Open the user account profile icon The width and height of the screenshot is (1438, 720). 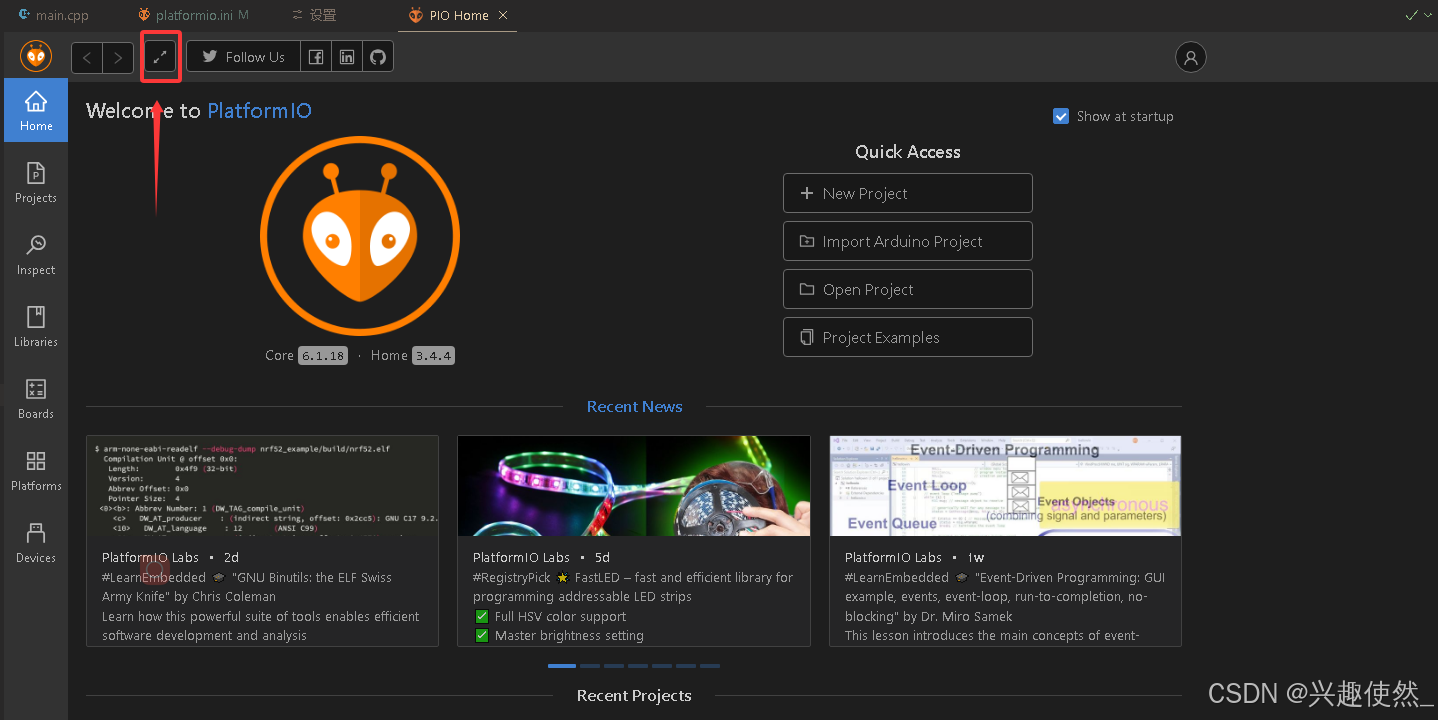1191,58
